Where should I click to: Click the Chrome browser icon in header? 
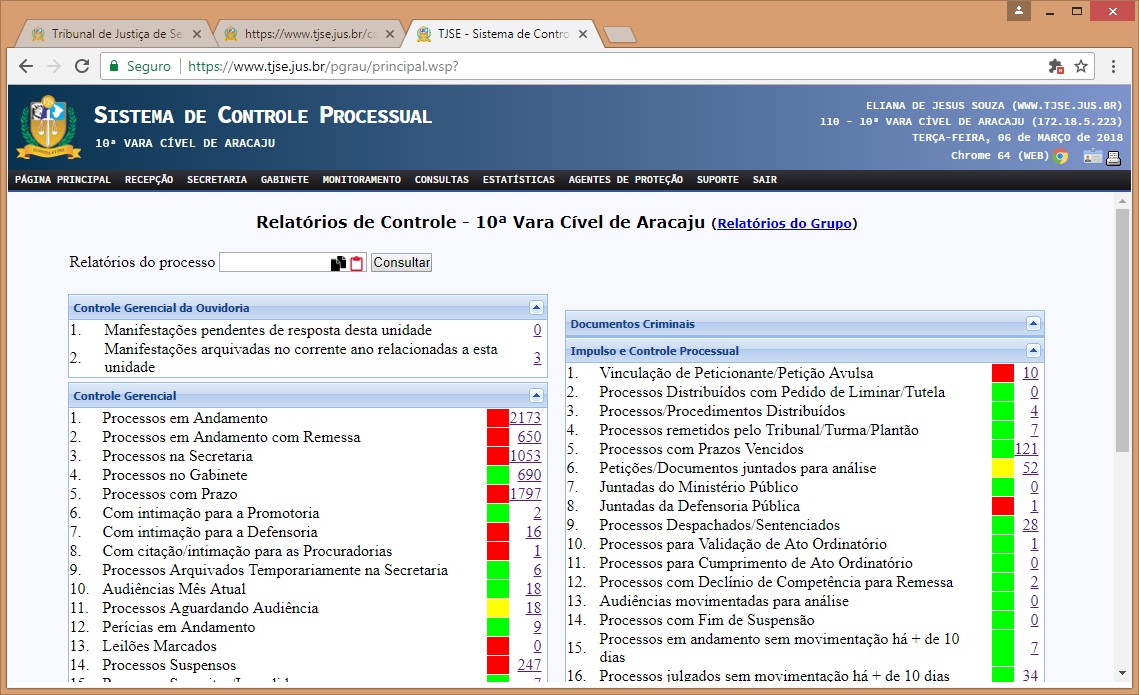tap(1061, 156)
